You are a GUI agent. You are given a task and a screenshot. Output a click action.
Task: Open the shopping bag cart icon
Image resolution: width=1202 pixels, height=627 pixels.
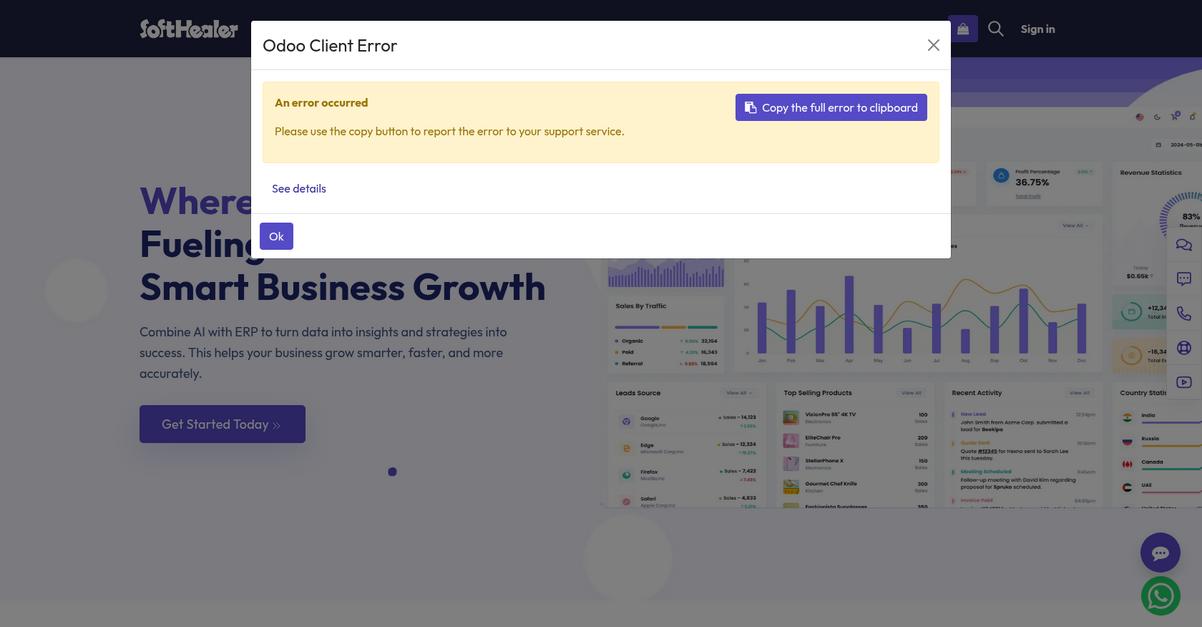click(963, 29)
